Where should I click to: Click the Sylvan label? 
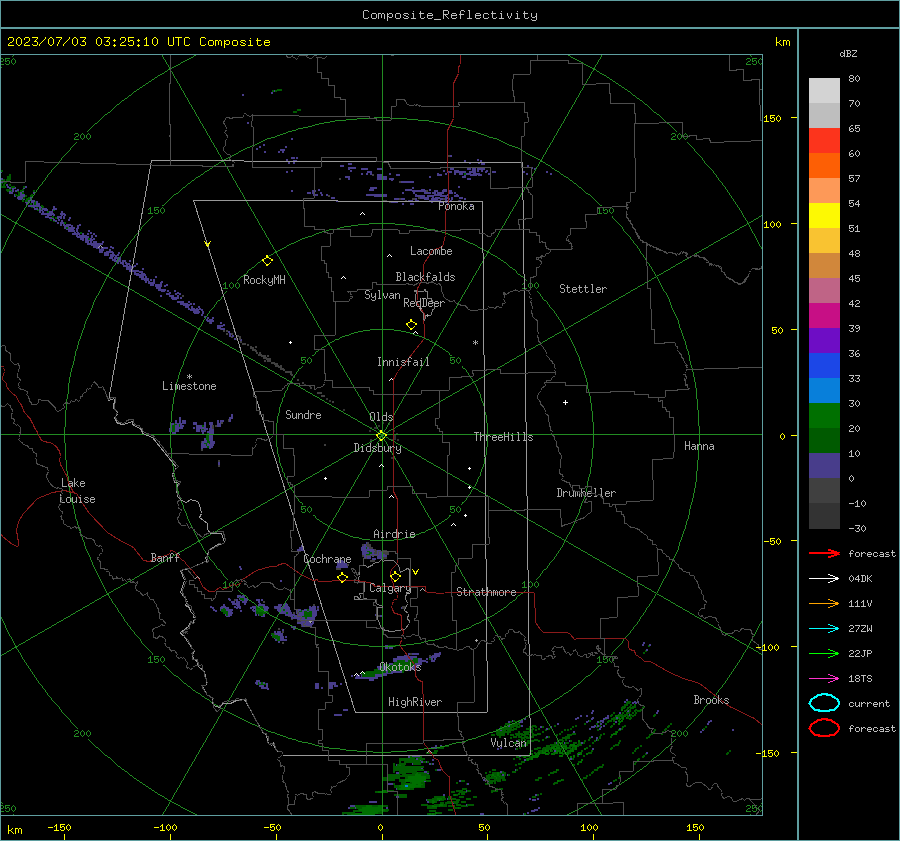(x=382, y=295)
